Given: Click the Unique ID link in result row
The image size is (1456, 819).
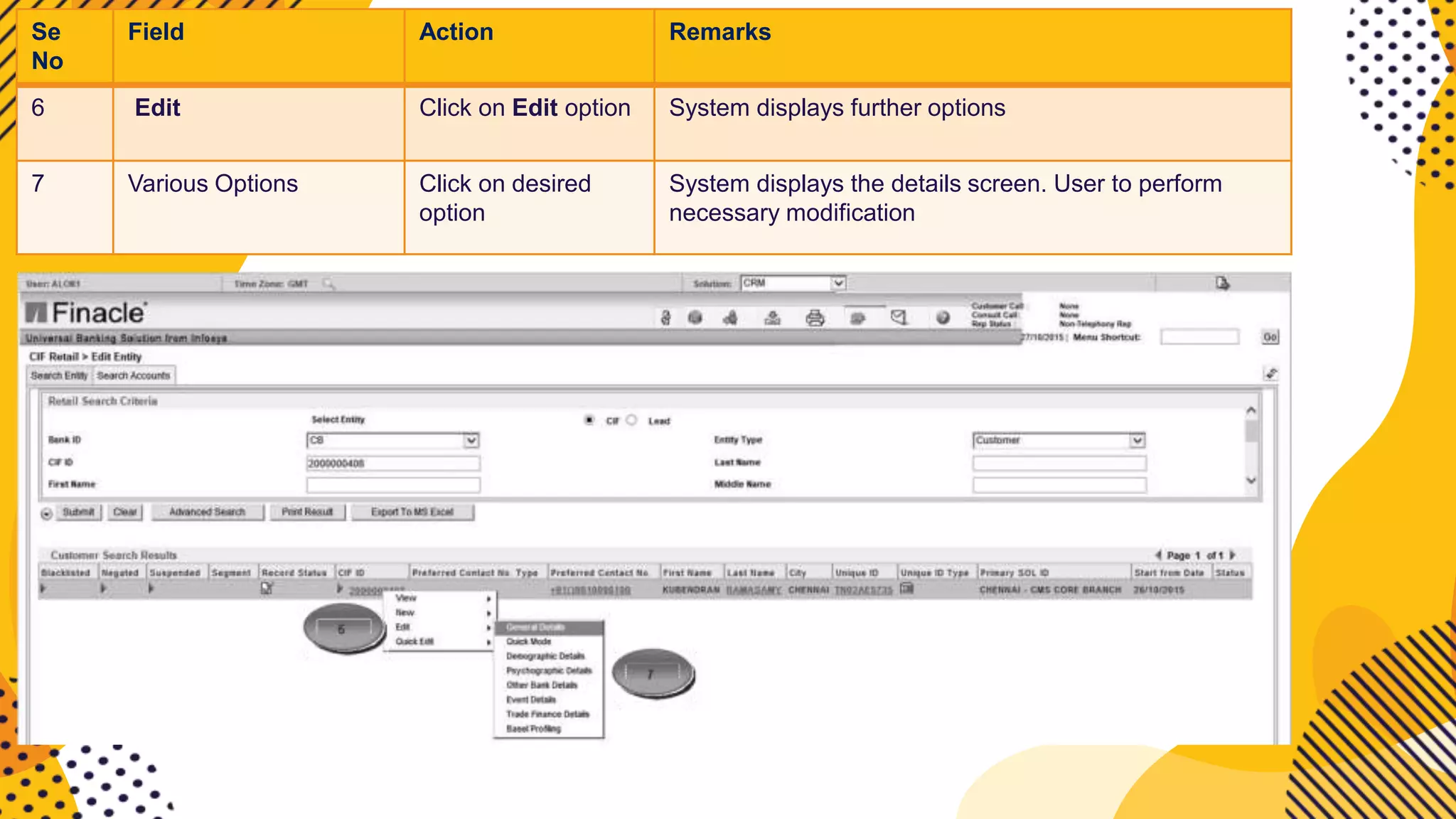Looking at the screenshot, I should [863, 590].
